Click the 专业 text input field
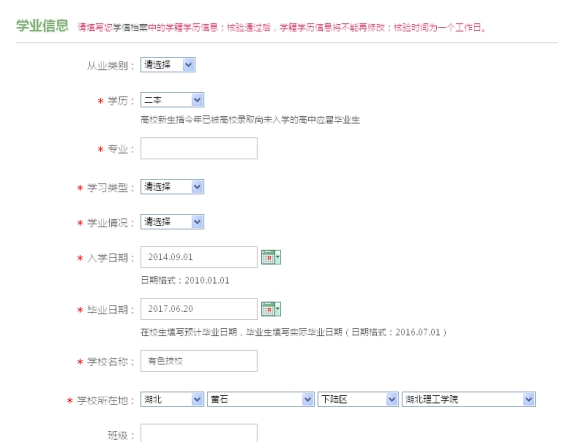Viewport: 566px width, 443px height. point(199,148)
